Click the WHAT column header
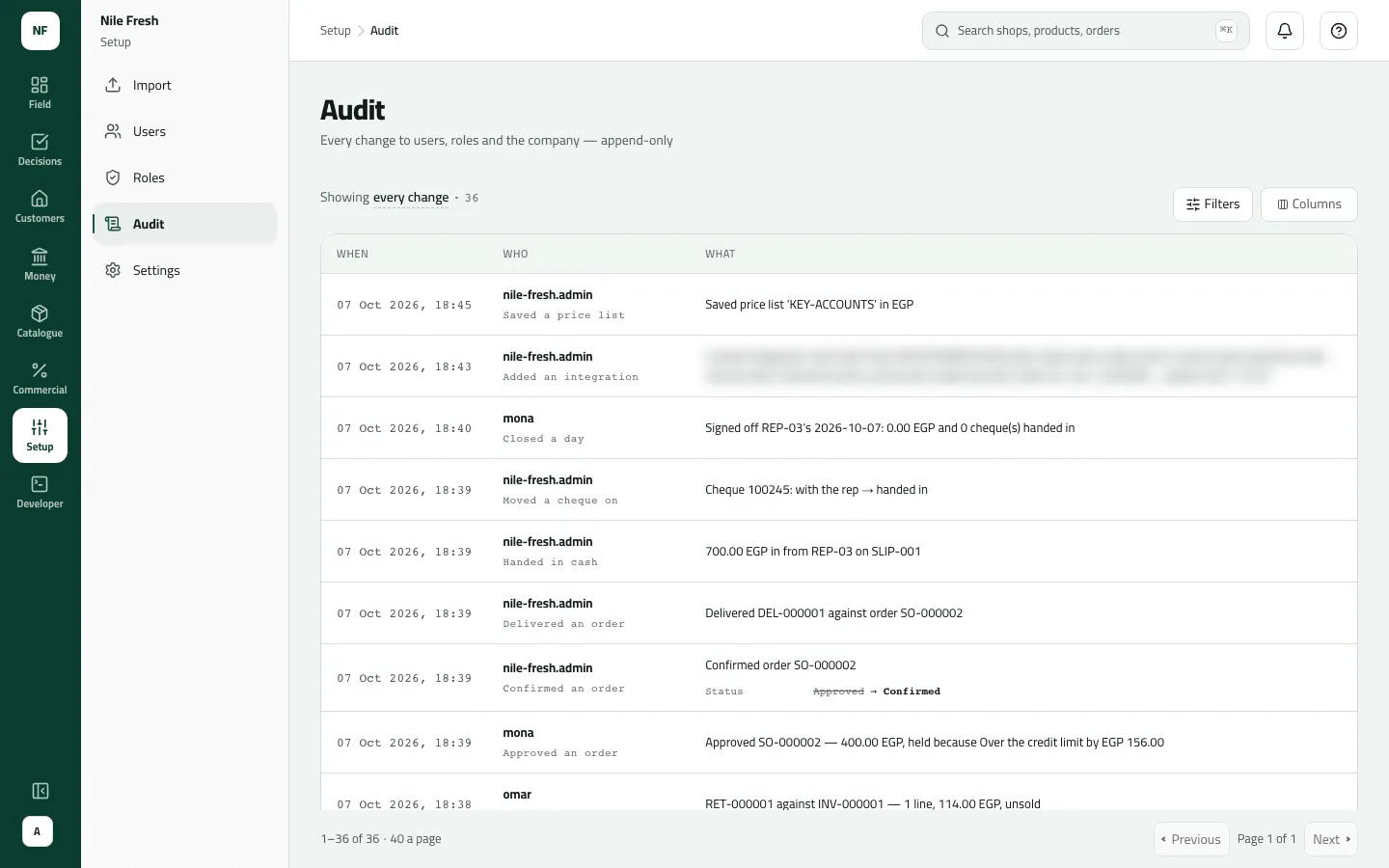Screen dimensions: 1389x868 [x=720, y=255]
